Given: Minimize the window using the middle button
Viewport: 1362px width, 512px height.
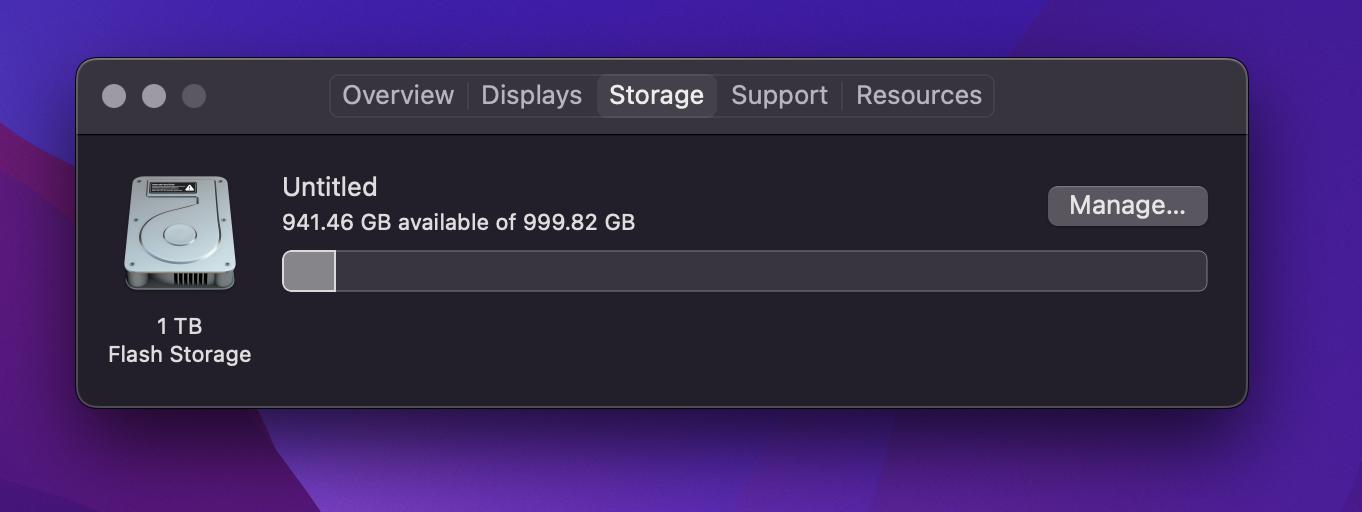Looking at the screenshot, I should click(154, 96).
